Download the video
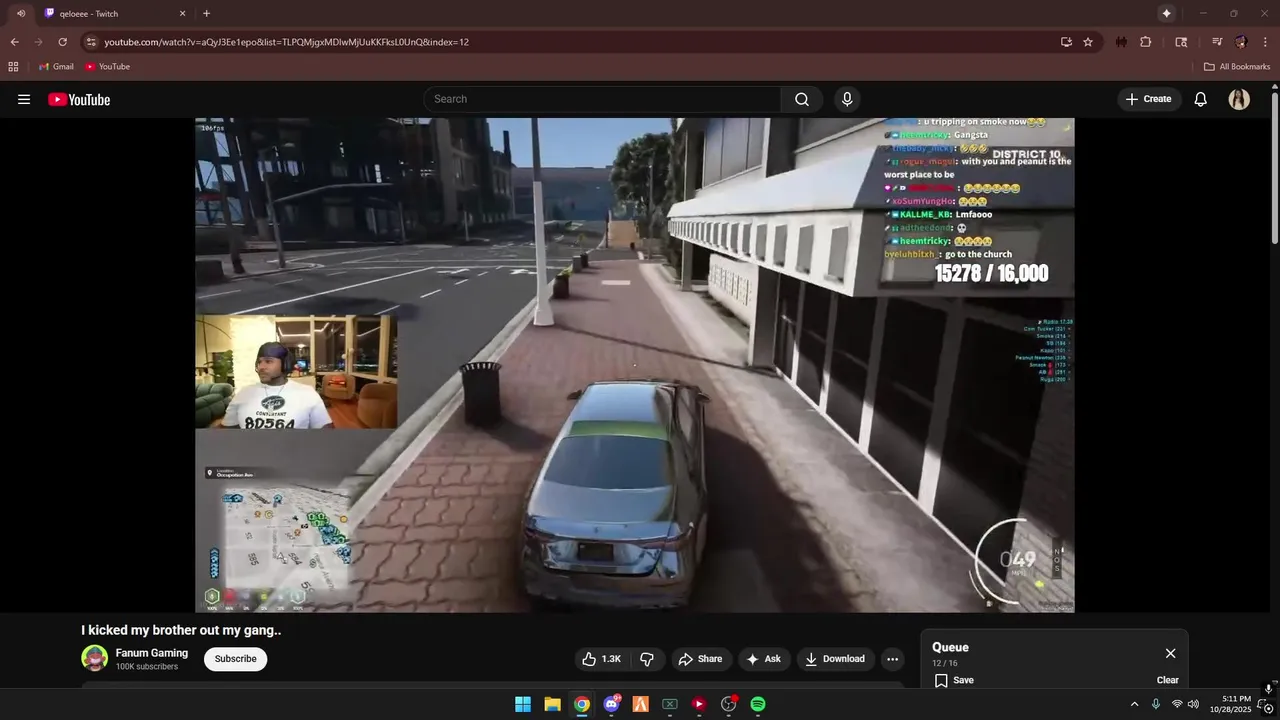Image resolution: width=1280 pixels, height=720 pixels. [835, 659]
